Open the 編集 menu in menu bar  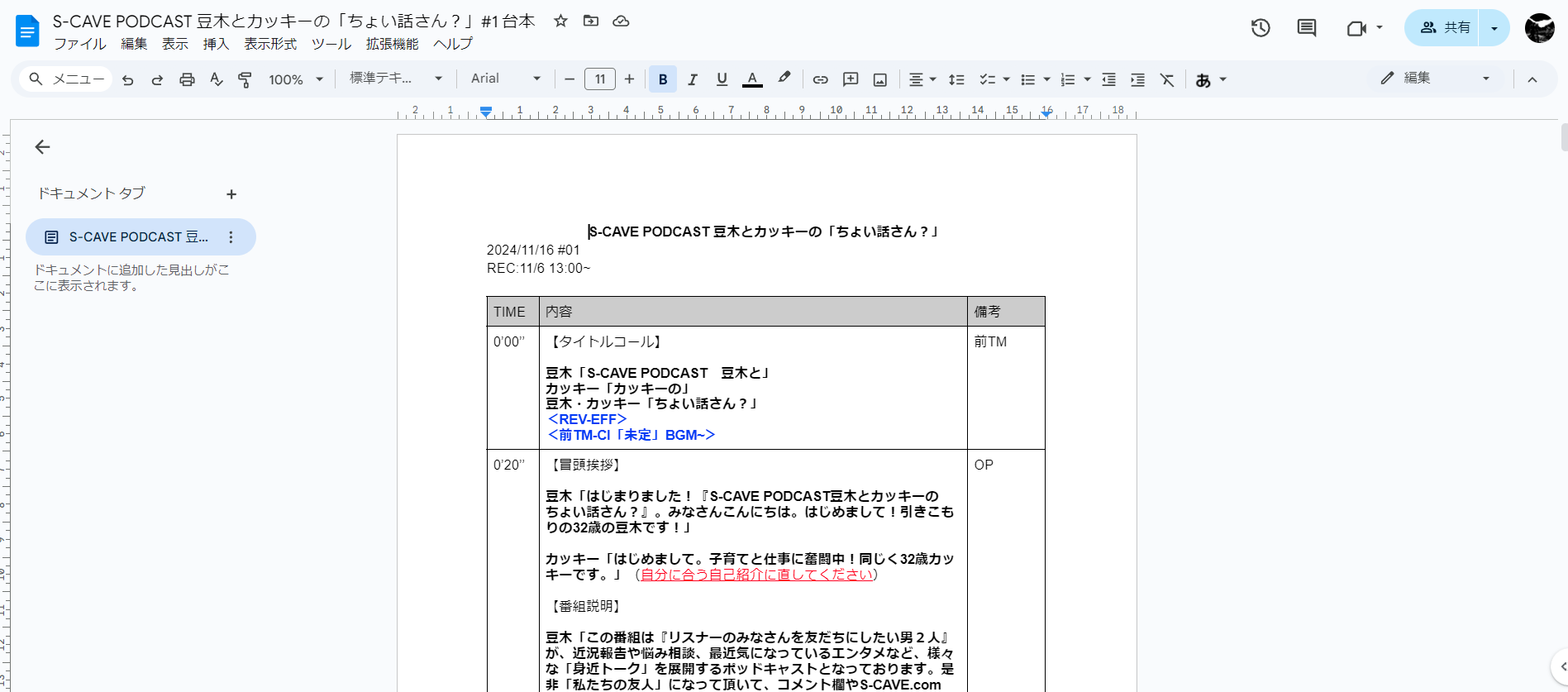coord(134,44)
